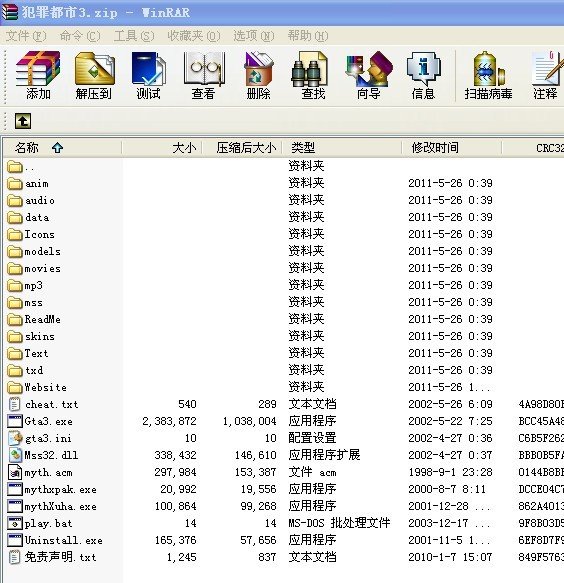564x583 pixels.
Task: Select the Website folder
Action: (37, 387)
